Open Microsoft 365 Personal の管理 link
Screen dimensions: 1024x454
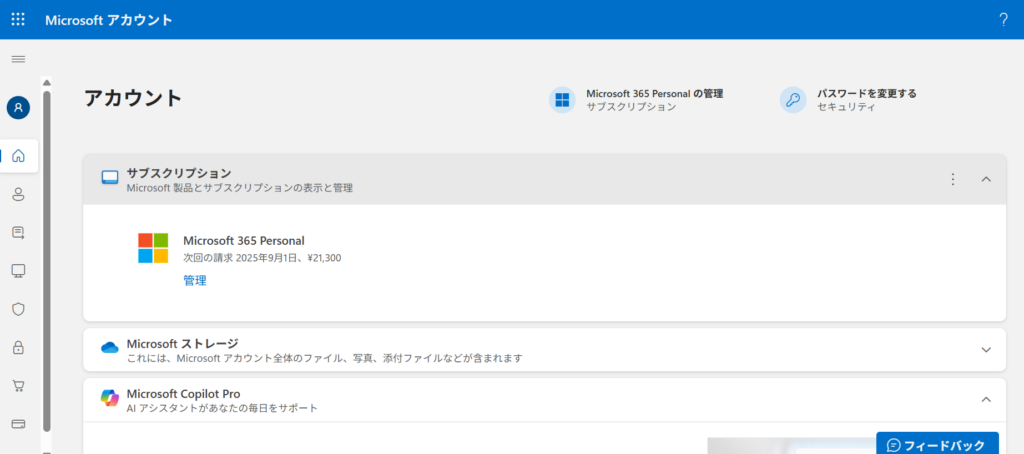(654, 93)
